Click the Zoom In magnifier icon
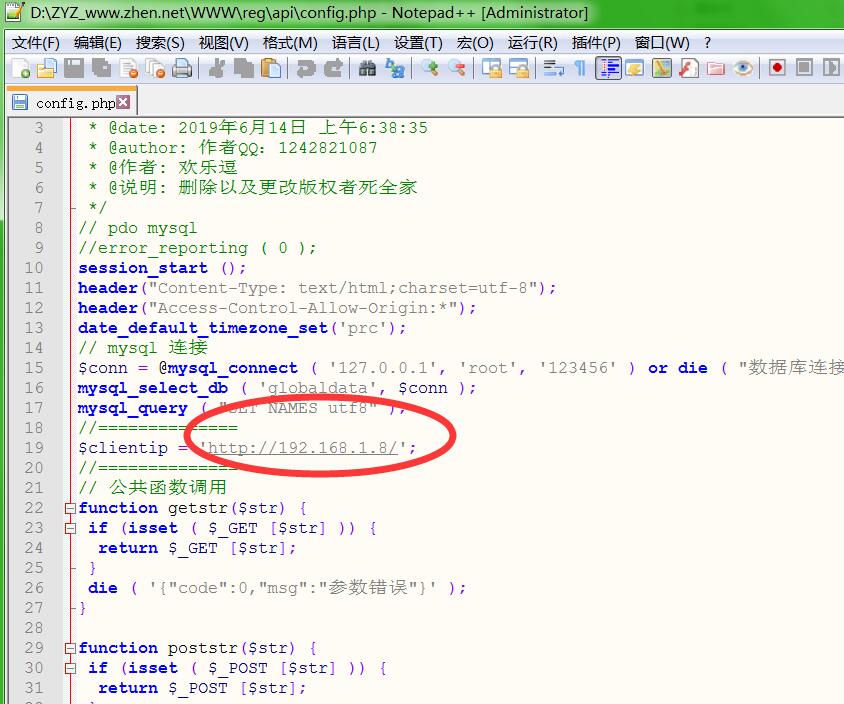Image resolution: width=844 pixels, height=704 pixels. [x=430, y=68]
